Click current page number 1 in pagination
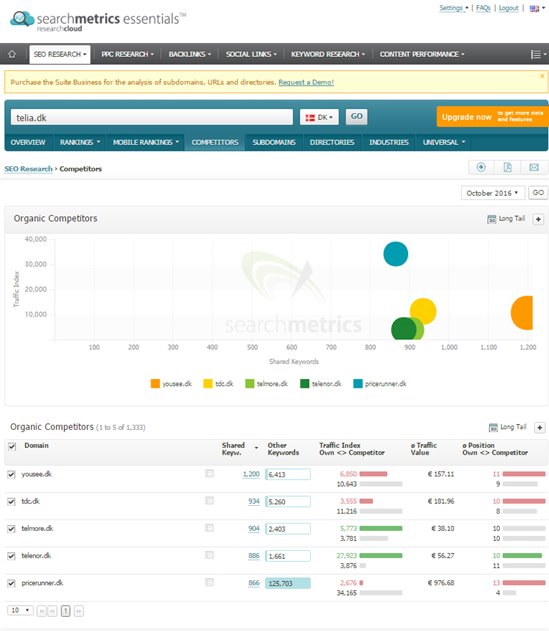This screenshot has height=631, width=549. point(66,611)
